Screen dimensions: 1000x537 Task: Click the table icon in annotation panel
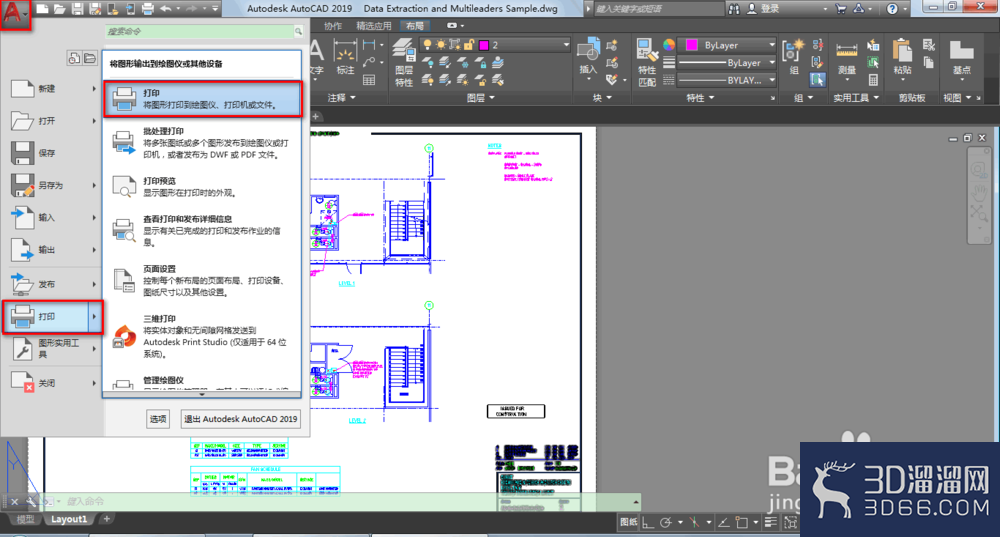coord(369,80)
